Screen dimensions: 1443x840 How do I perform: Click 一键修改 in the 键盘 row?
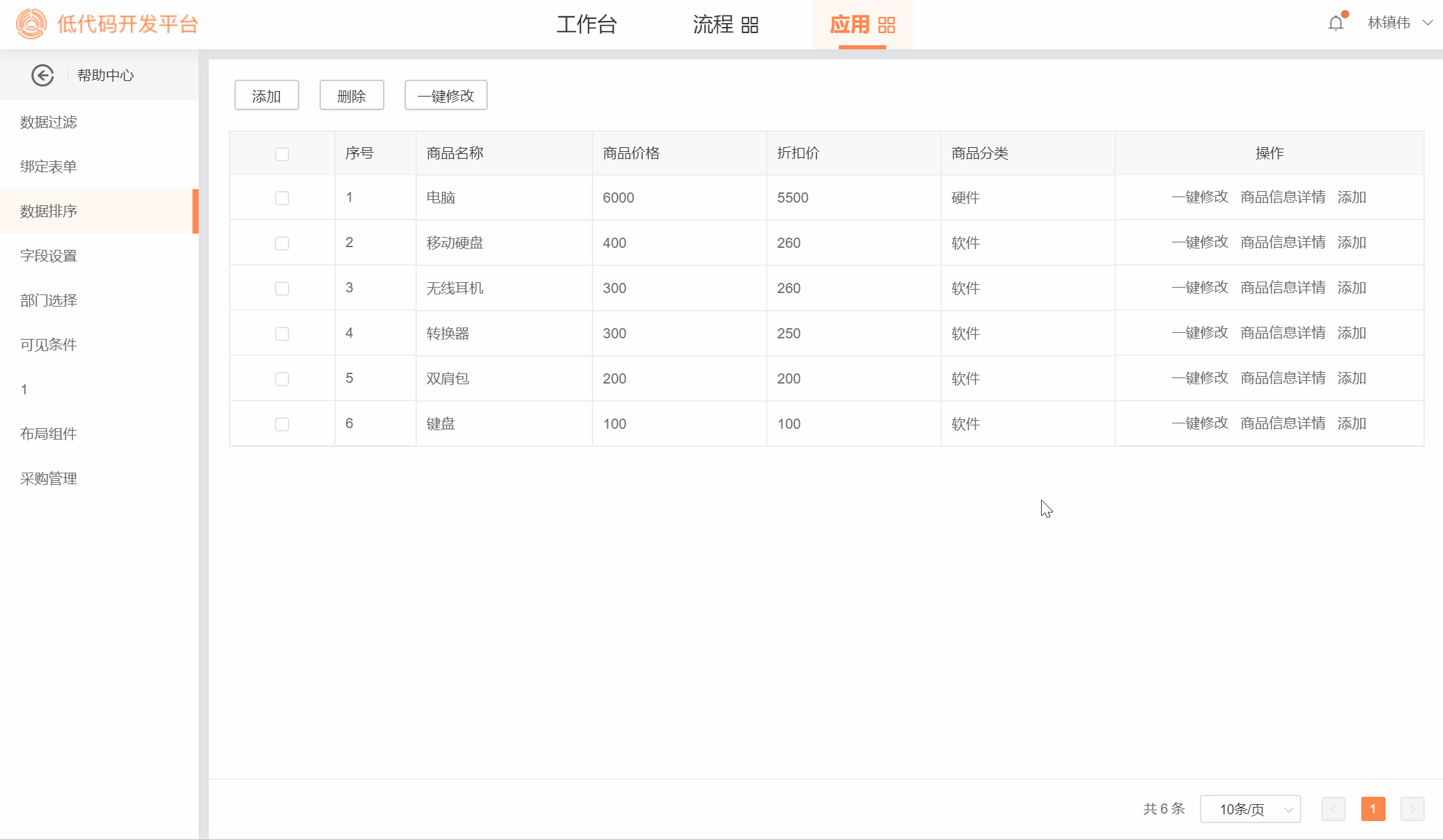pyautogui.click(x=1200, y=423)
